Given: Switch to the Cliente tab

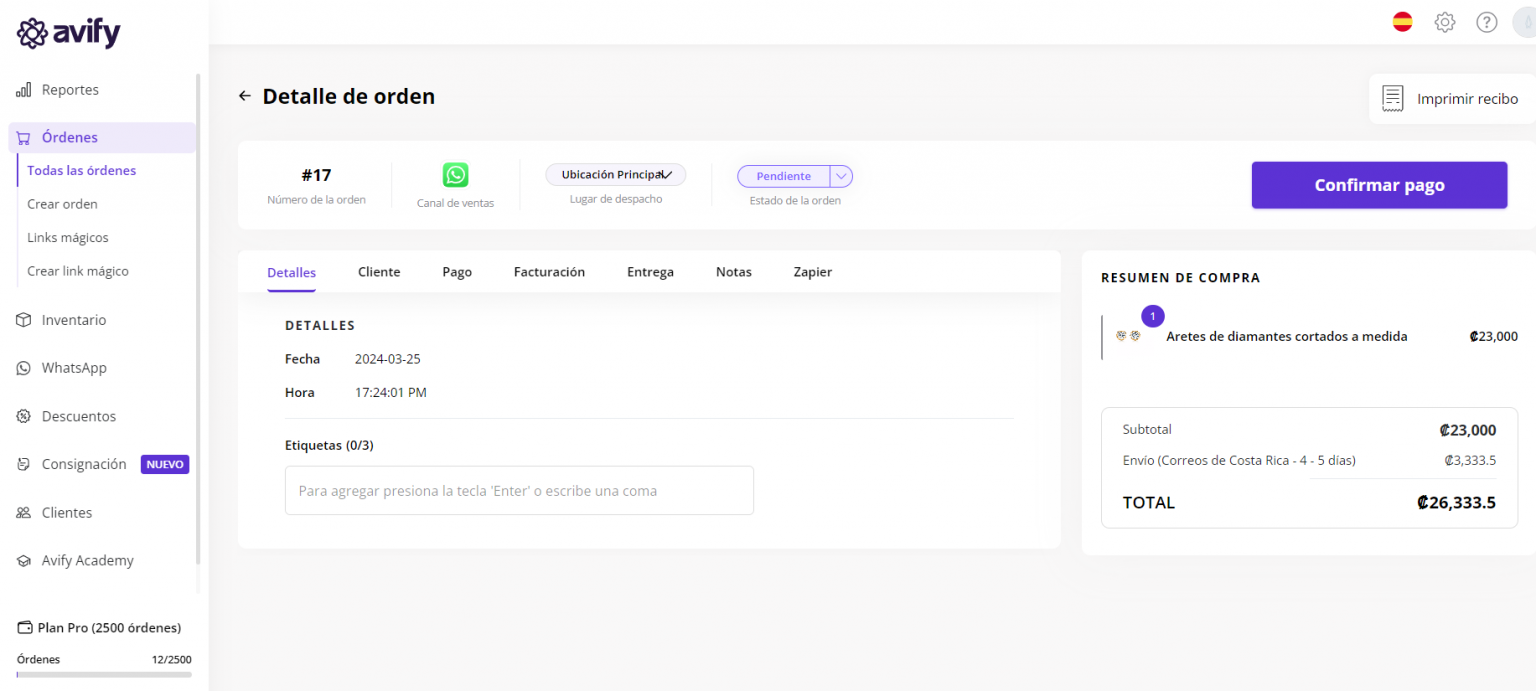Looking at the screenshot, I should coord(379,272).
